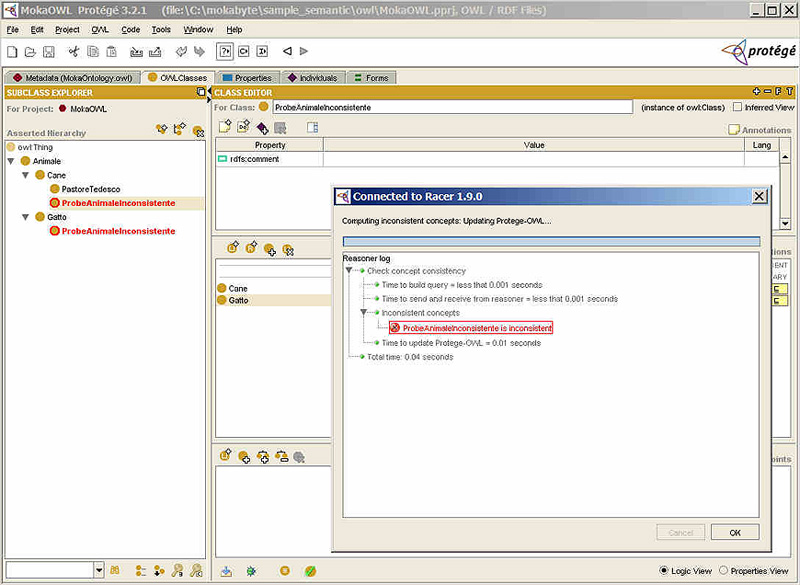Select ProbeAnimaleInconsistente under Gatto

coord(118,231)
